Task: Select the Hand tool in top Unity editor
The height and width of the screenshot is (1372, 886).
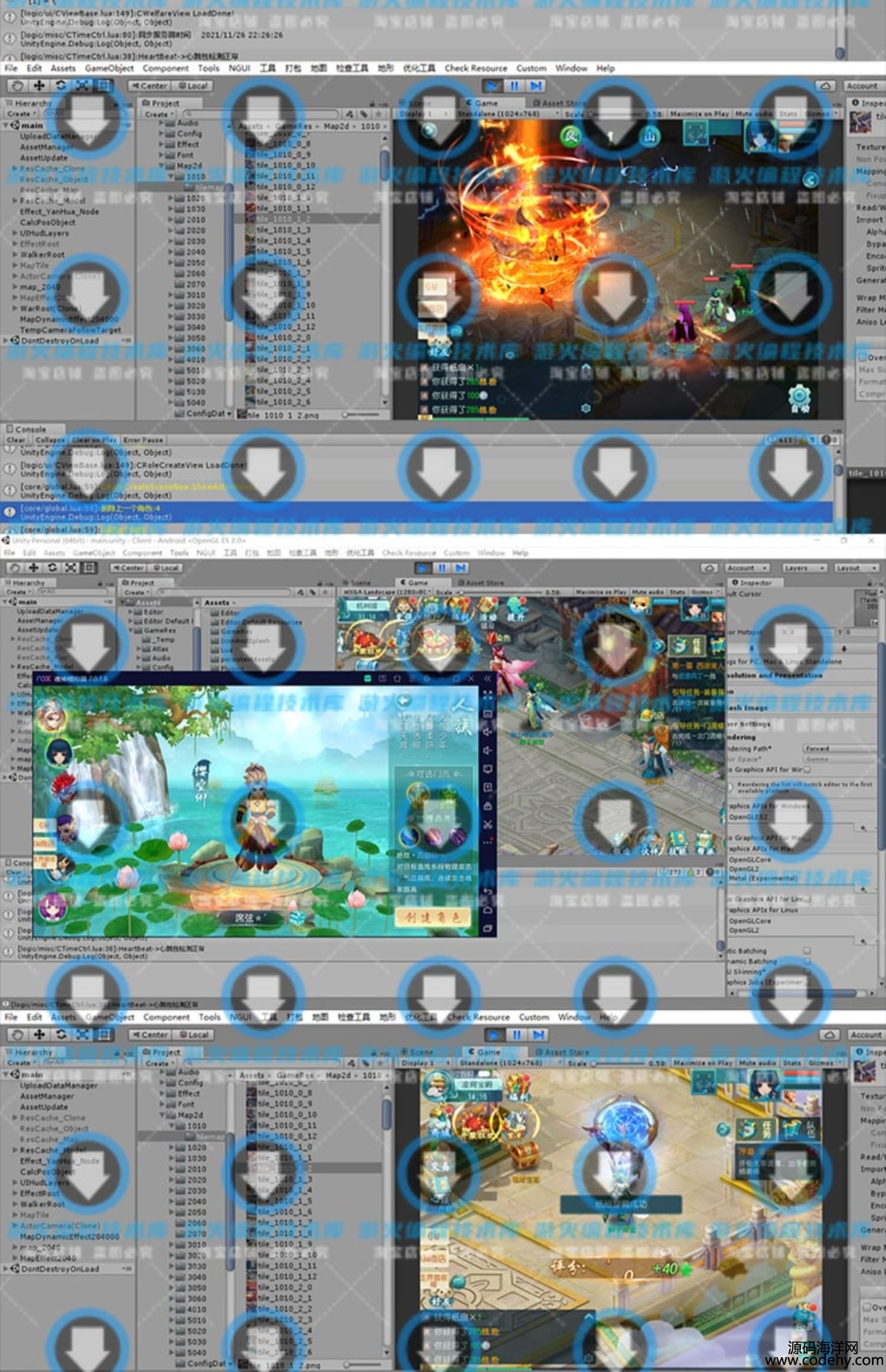Action: (17, 86)
